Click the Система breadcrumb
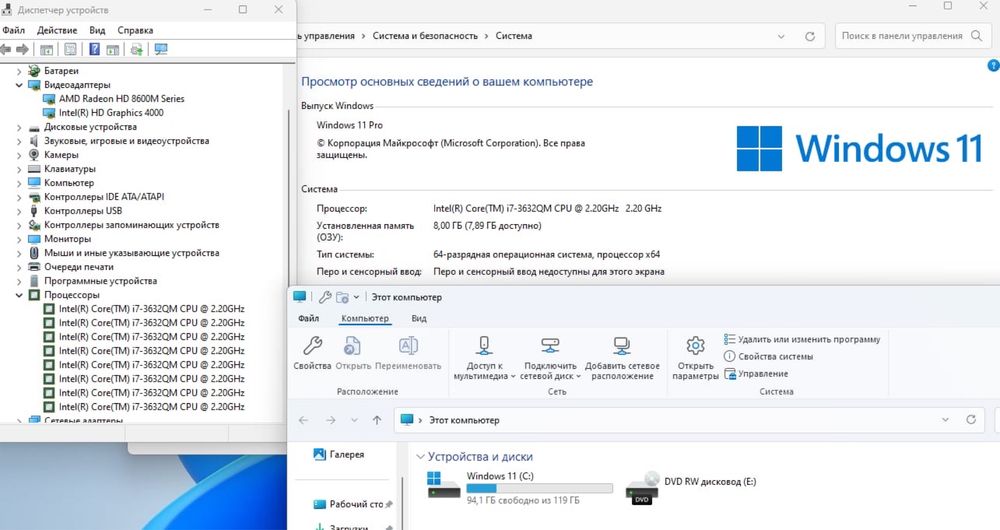This screenshot has width=1000, height=530. [x=513, y=36]
